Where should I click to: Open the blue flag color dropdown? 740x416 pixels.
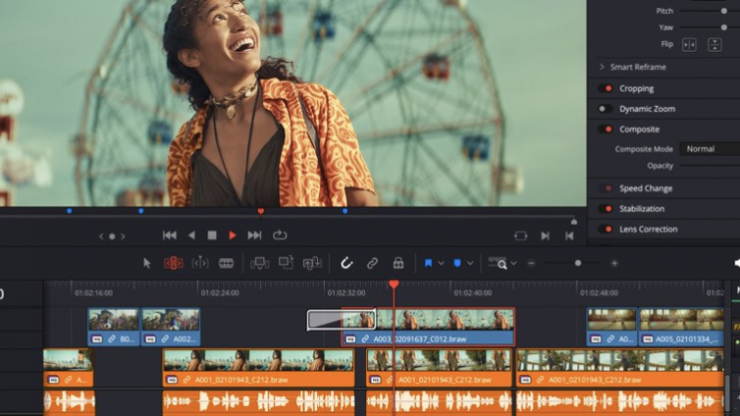pyautogui.click(x=440, y=263)
